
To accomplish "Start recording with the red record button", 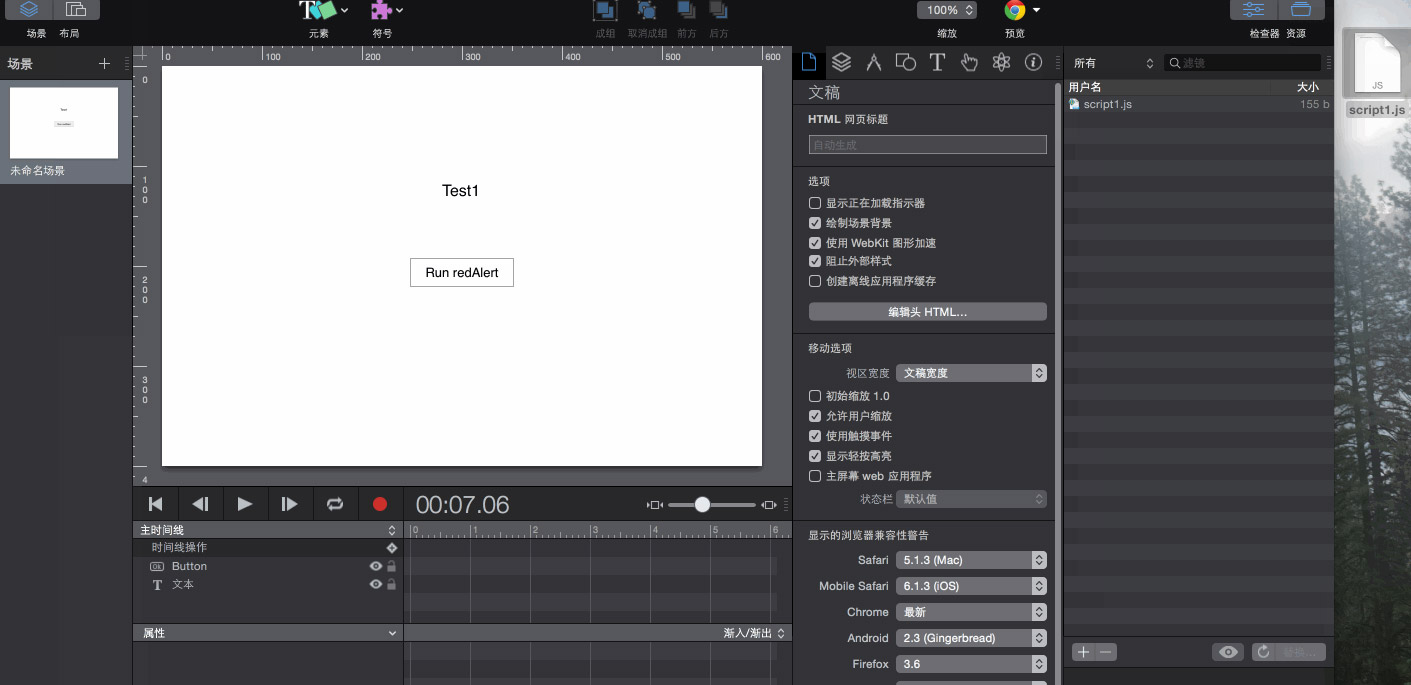I will tap(380, 504).
